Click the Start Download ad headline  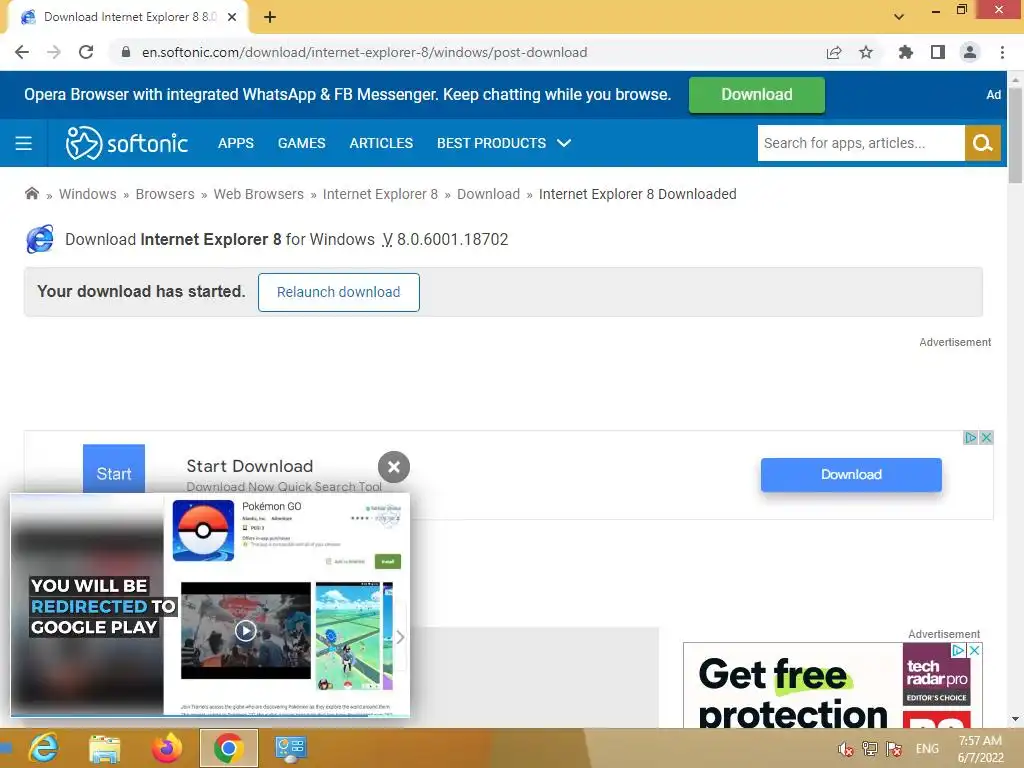(249, 466)
